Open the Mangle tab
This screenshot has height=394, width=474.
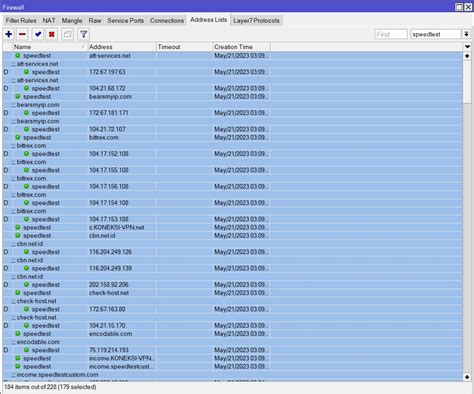[72, 21]
